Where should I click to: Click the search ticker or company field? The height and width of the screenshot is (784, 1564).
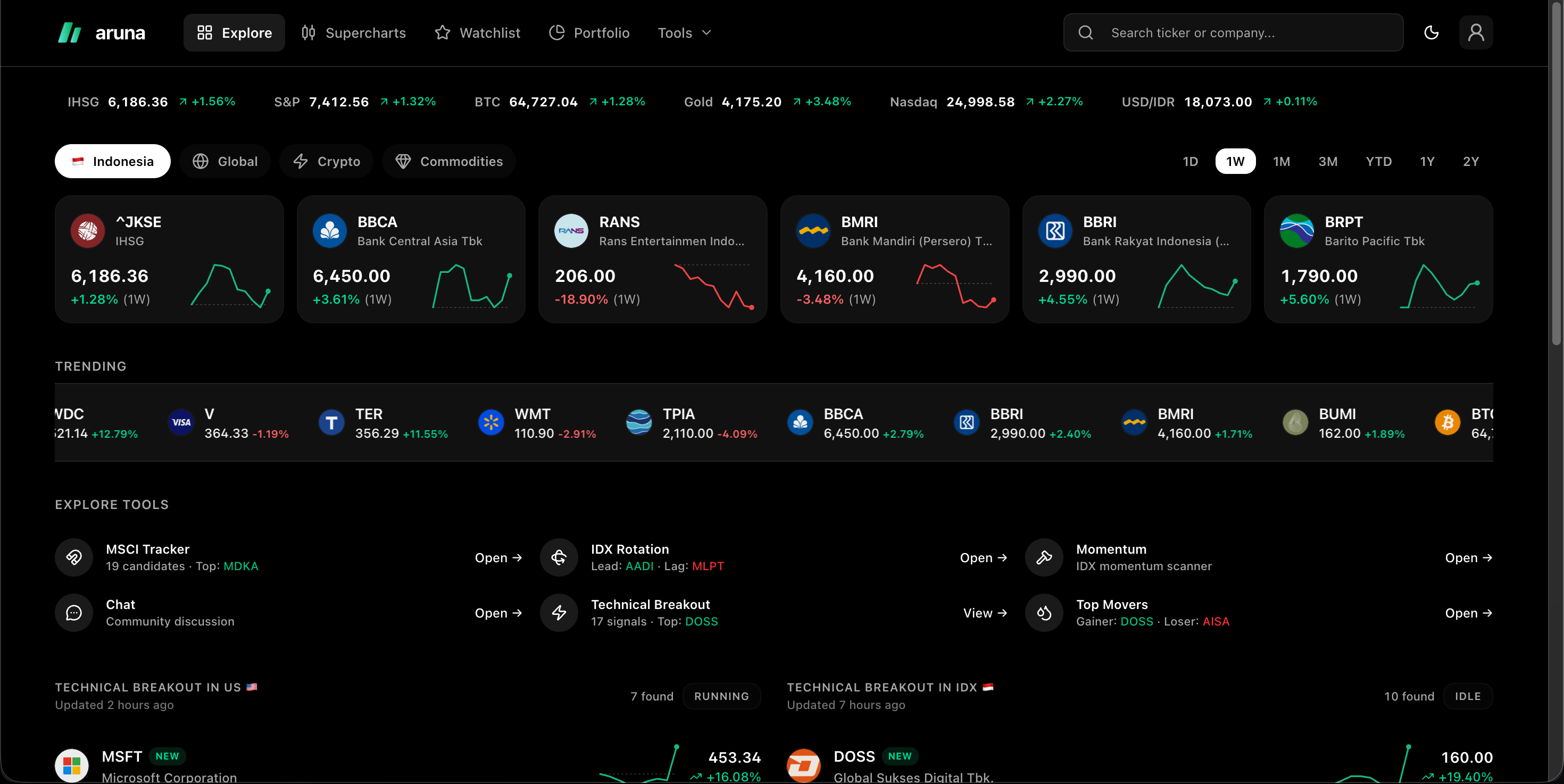coord(1233,33)
